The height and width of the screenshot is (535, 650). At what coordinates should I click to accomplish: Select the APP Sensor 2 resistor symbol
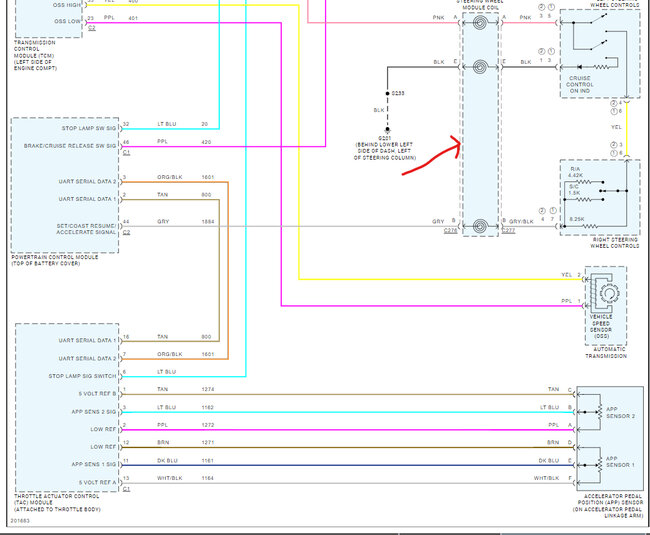pyautogui.click(x=599, y=412)
